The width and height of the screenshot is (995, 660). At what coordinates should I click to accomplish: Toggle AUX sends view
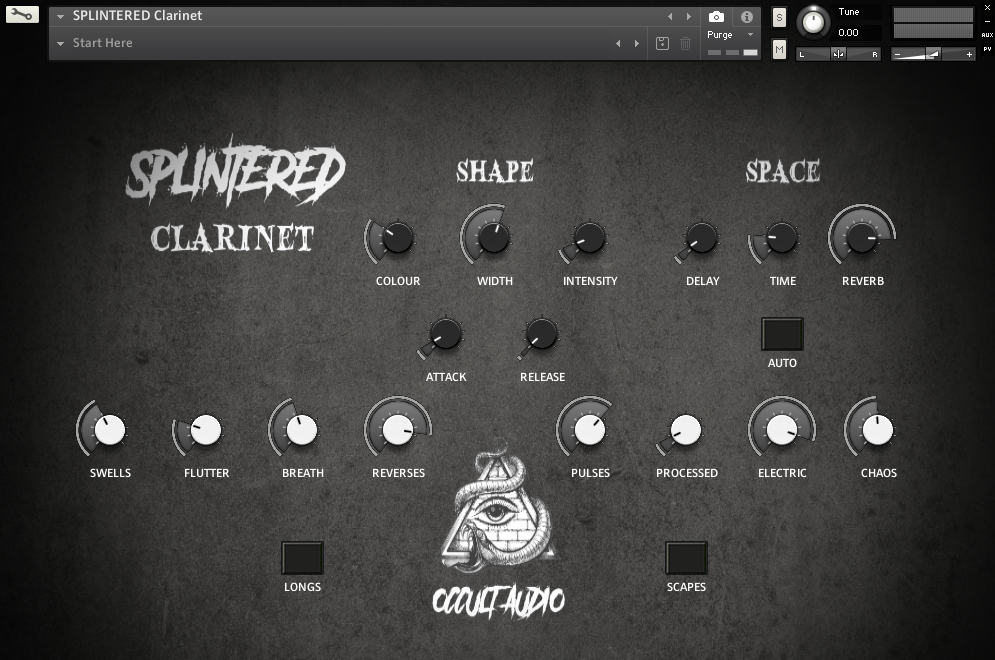987,35
